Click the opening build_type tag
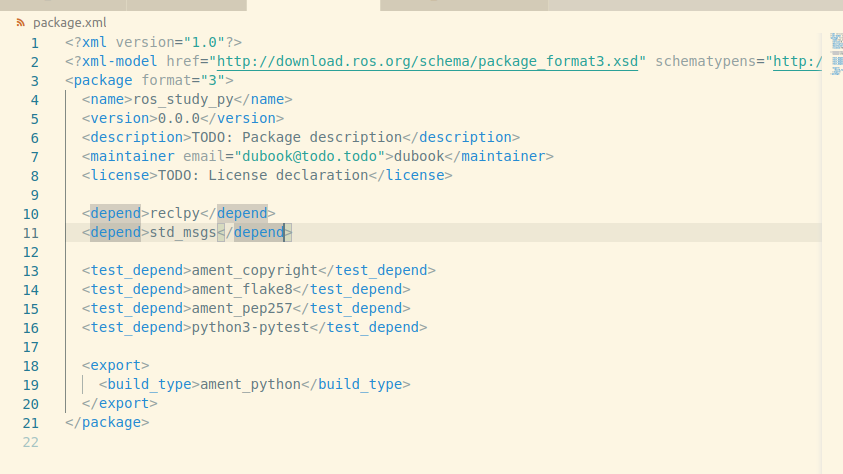 click(x=149, y=384)
